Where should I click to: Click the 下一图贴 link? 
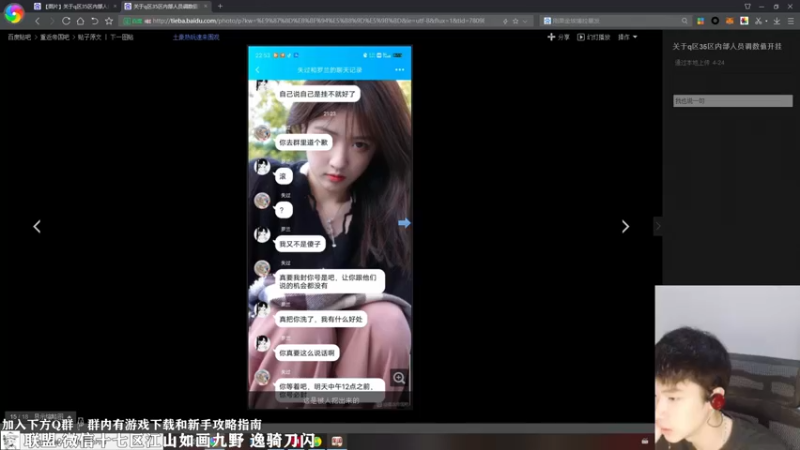point(121,37)
